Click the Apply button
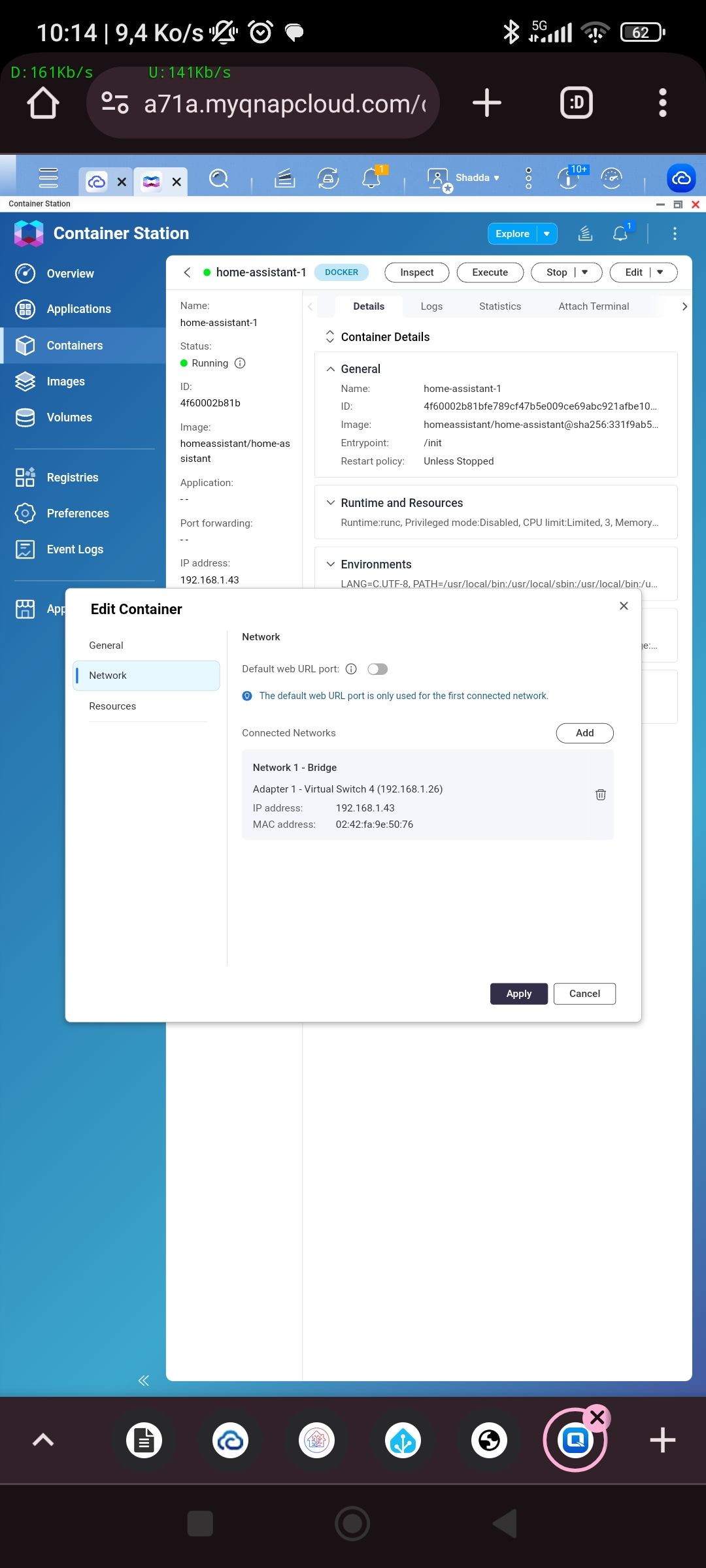The width and height of the screenshot is (706, 1568). (x=519, y=994)
